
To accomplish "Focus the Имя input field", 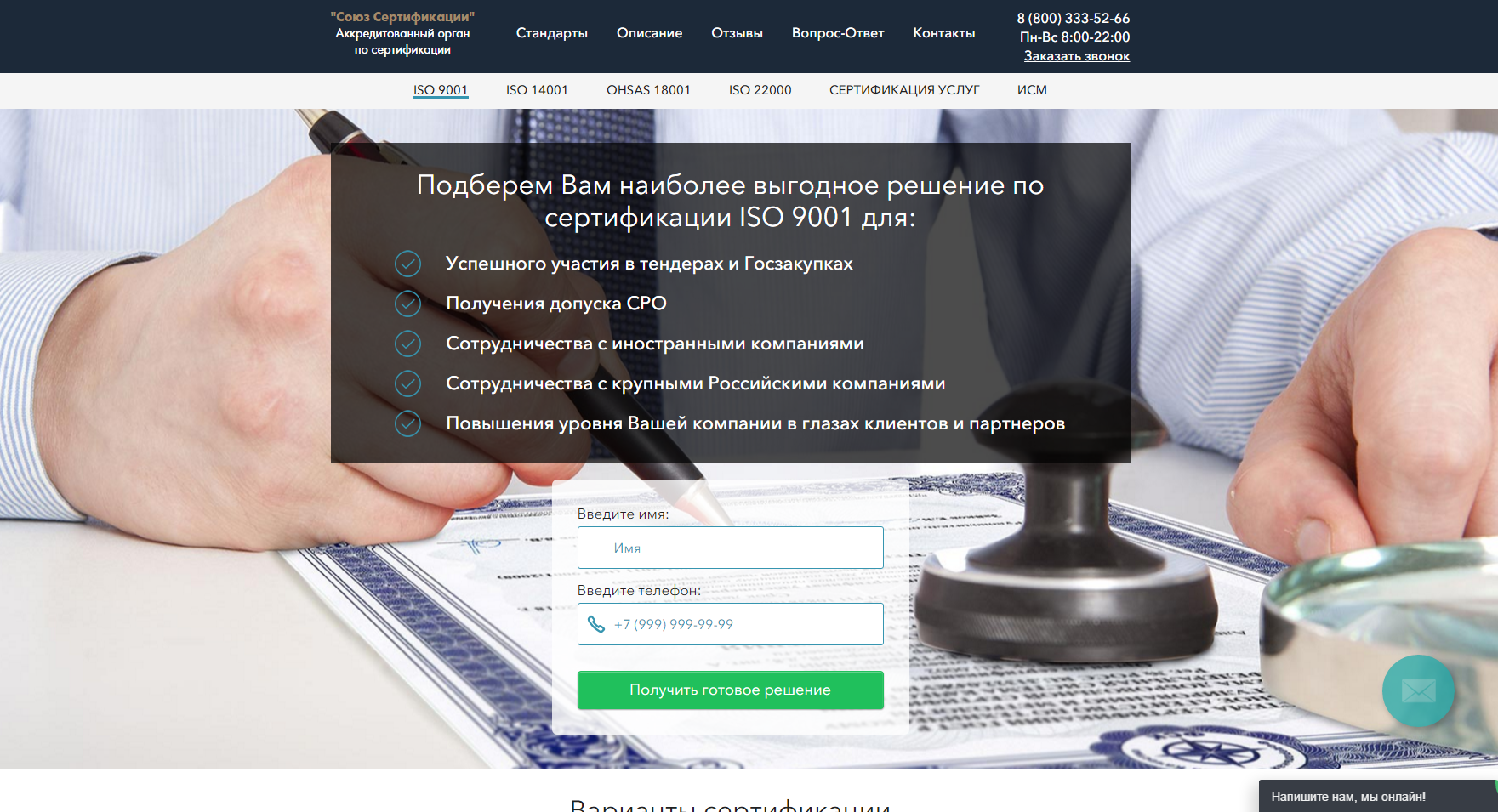I will [730, 548].
